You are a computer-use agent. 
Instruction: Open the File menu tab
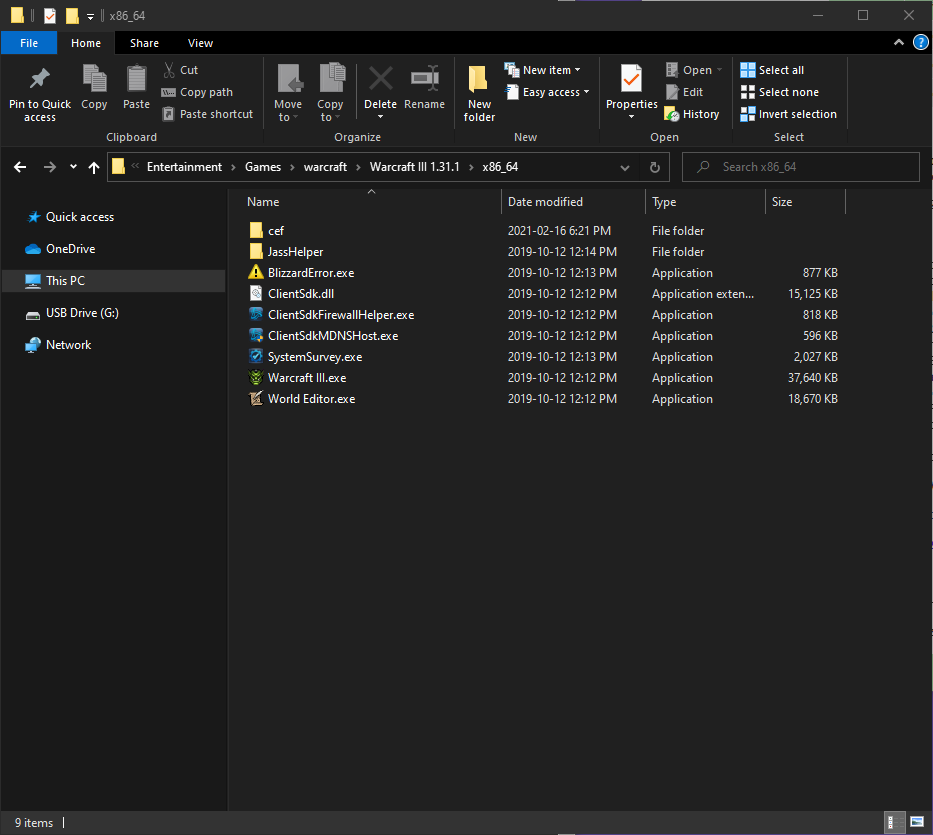[x=29, y=43]
